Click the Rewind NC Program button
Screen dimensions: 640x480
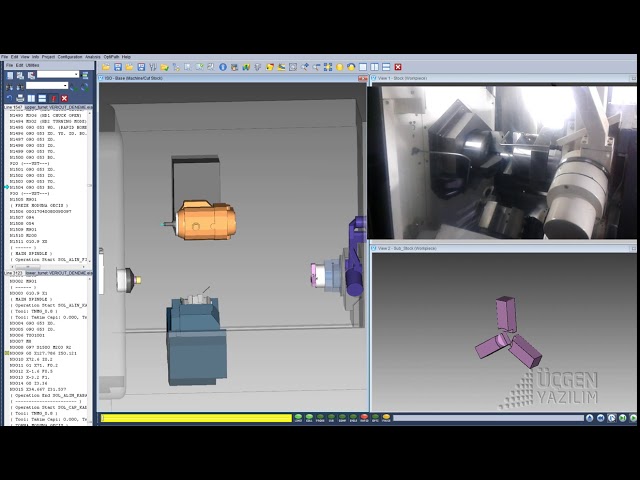600,418
